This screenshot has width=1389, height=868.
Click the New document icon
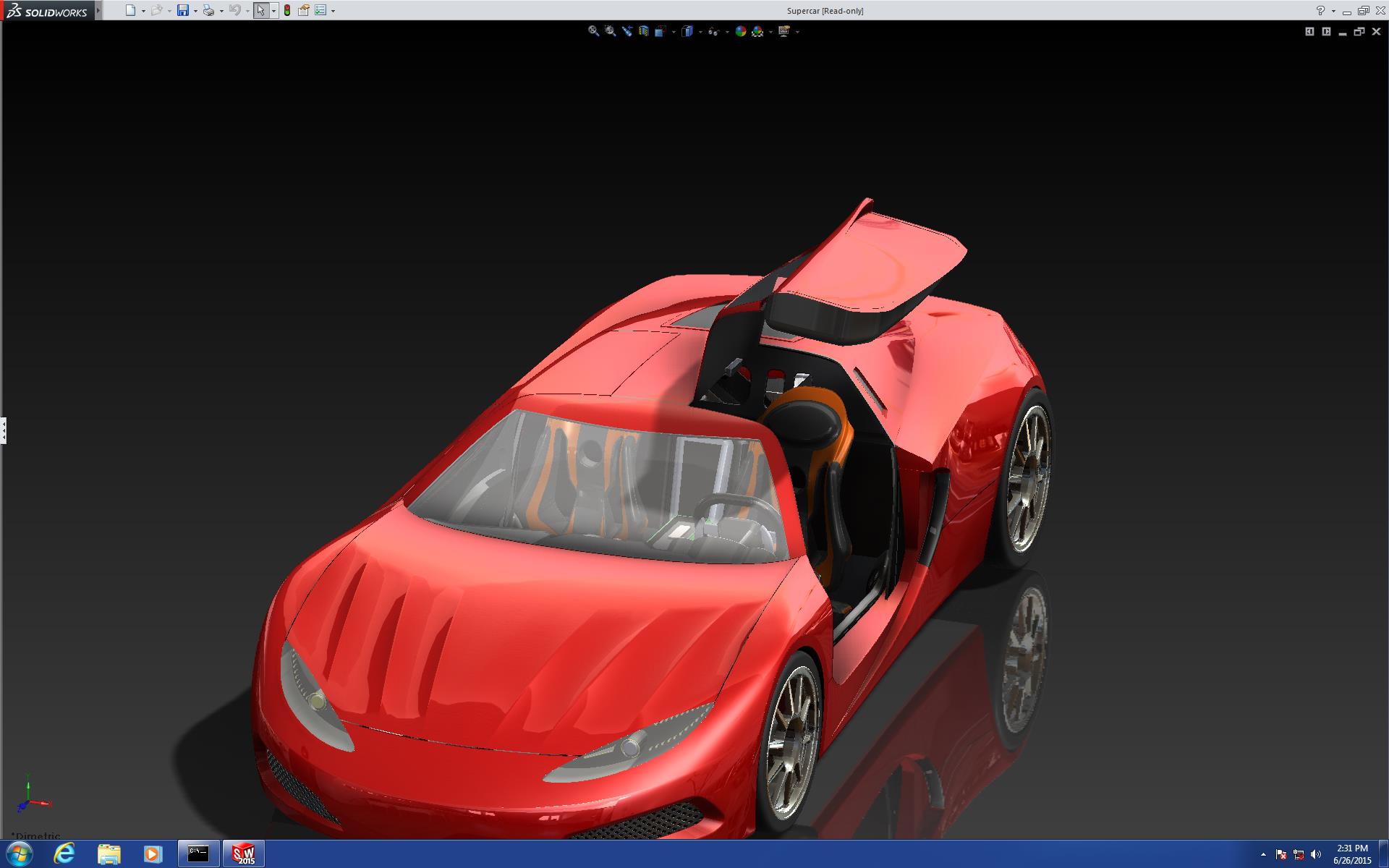(130, 10)
